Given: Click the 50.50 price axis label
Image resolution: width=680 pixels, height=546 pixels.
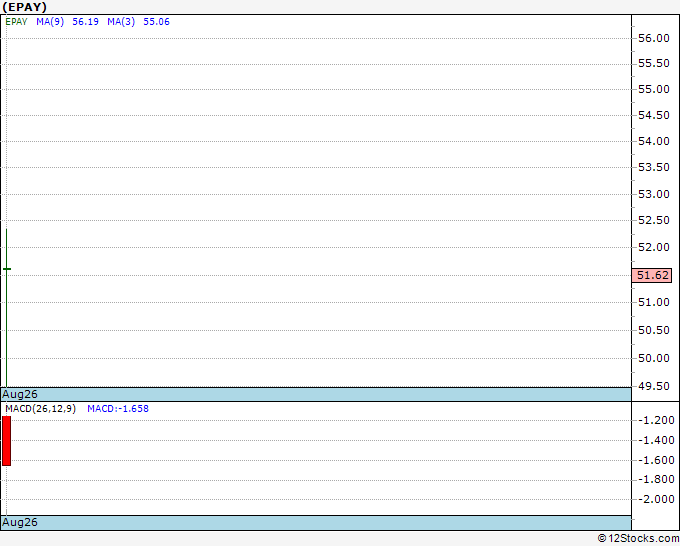Looking at the screenshot, I should click(x=654, y=330).
